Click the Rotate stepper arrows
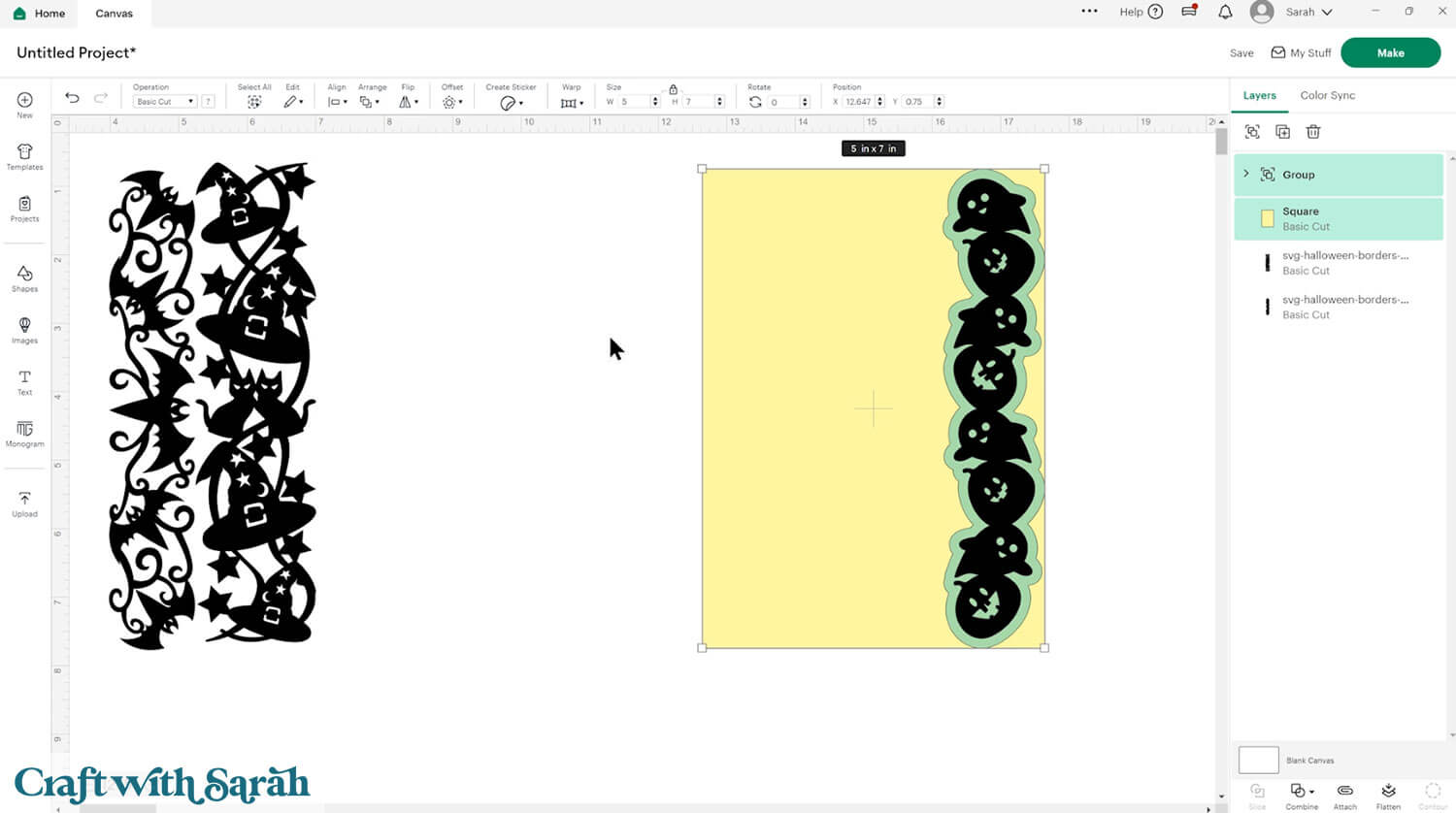This screenshot has height=813, width=1456. [x=805, y=102]
